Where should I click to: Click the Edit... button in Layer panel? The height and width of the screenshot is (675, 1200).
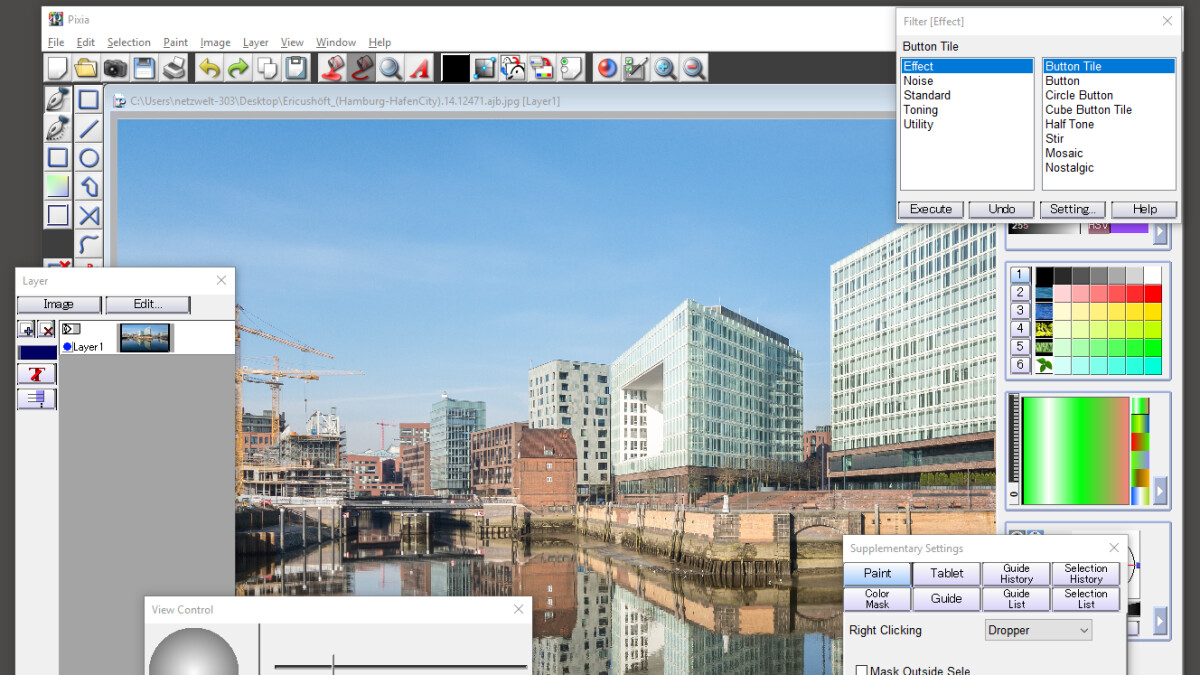148,305
